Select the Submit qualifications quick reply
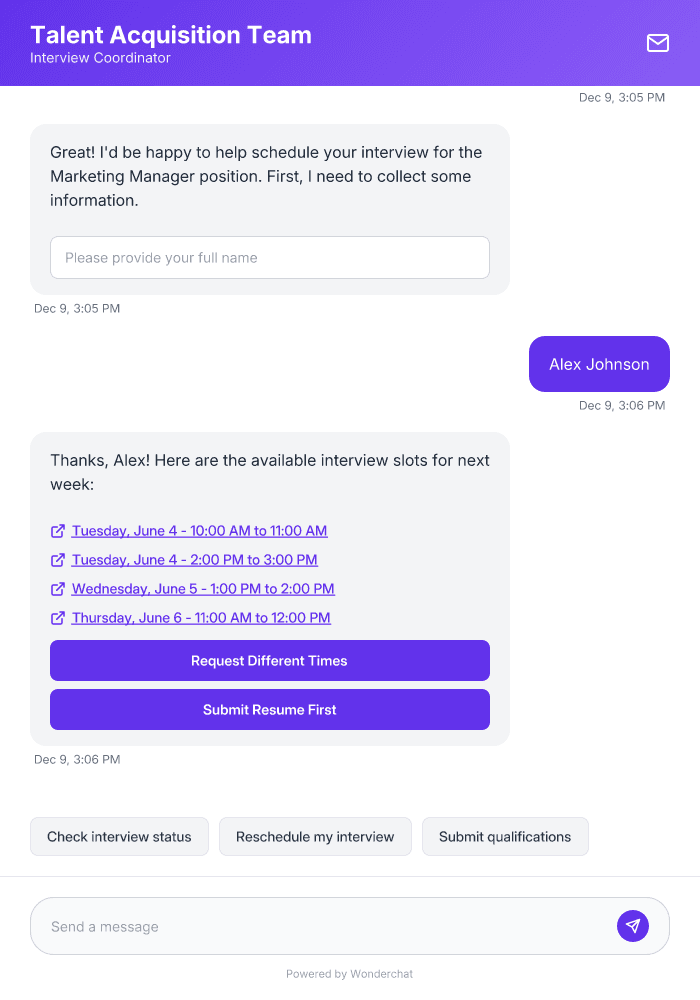Image resolution: width=700 pixels, height=1000 pixels. pos(505,836)
